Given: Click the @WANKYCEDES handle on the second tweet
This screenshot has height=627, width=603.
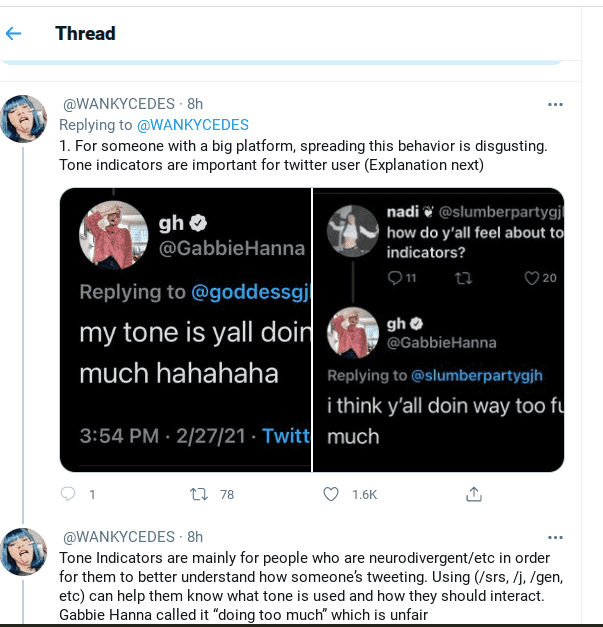Looking at the screenshot, I should click(119, 537).
